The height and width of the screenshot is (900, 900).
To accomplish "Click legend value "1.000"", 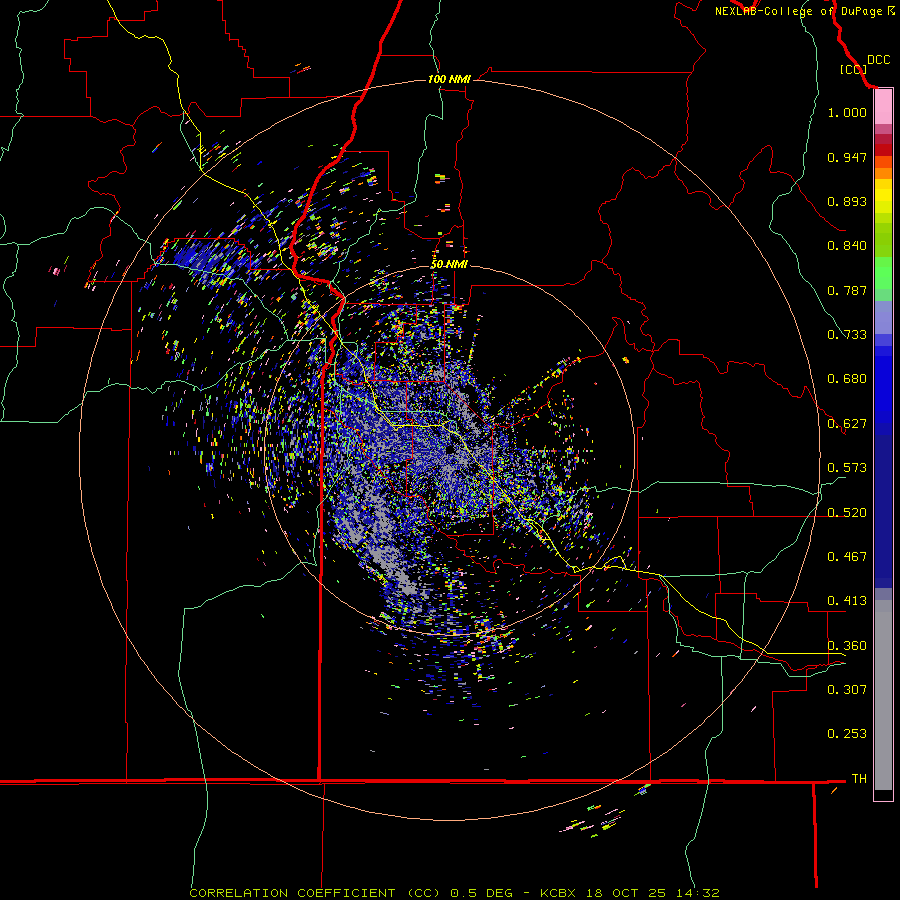I will tap(847, 112).
